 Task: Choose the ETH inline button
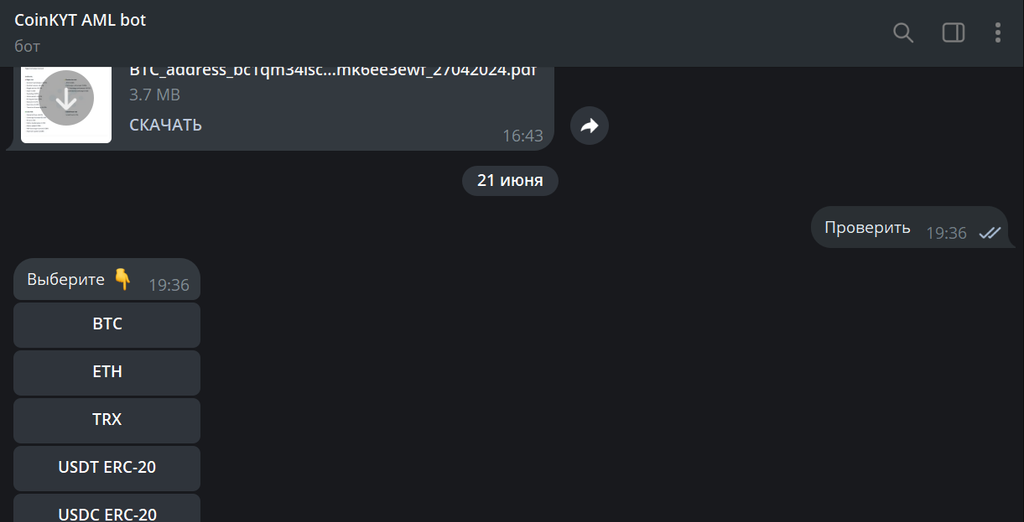(107, 372)
